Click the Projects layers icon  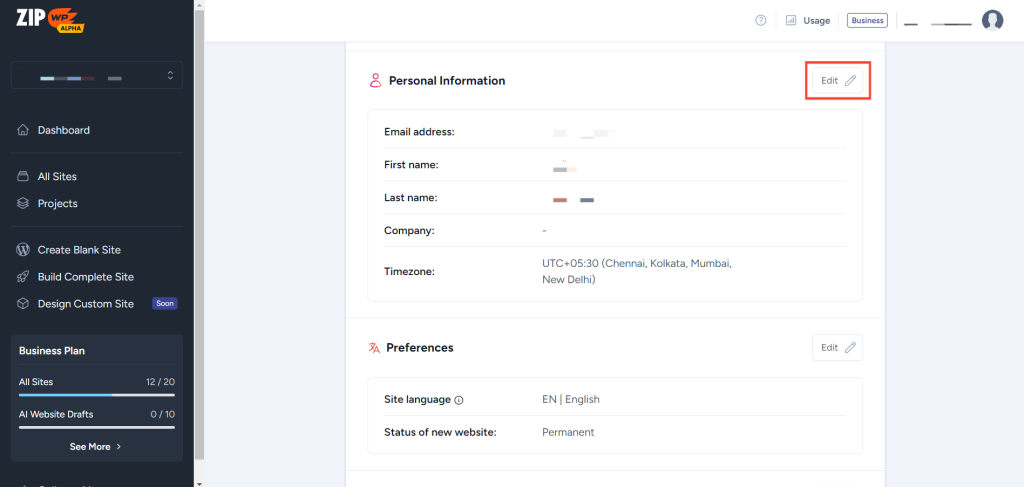click(24, 203)
